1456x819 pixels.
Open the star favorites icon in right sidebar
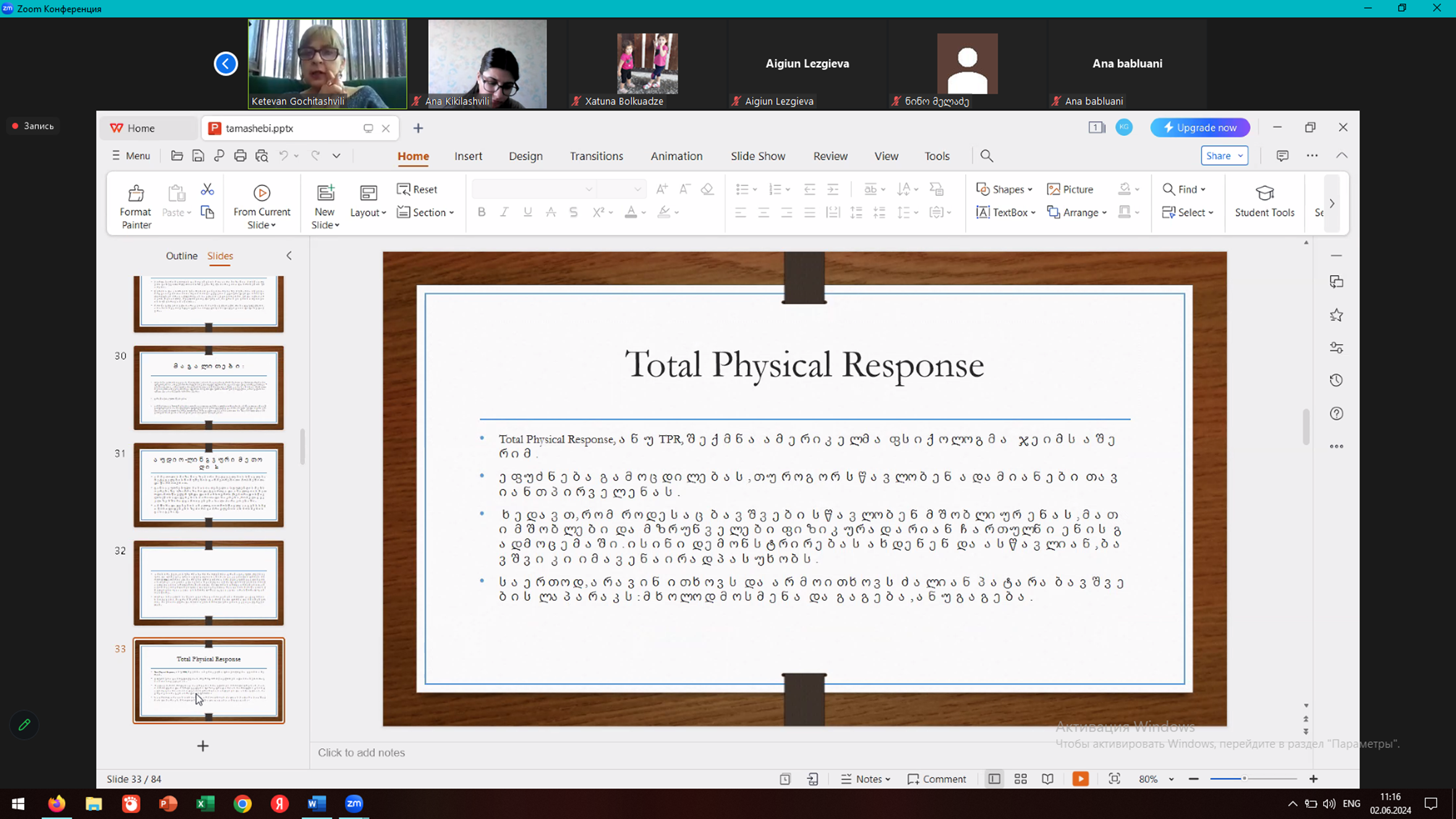1336,315
